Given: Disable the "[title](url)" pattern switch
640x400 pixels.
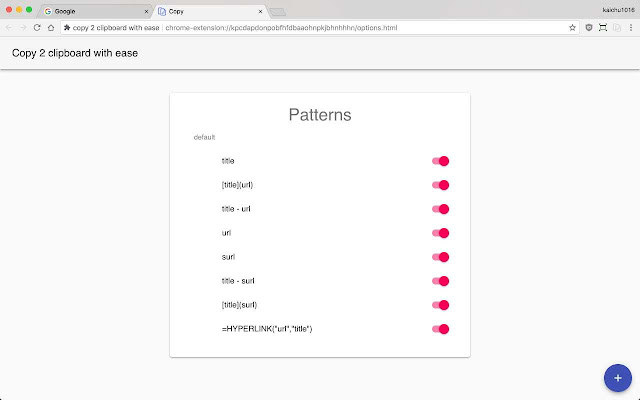Looking at the screenshot, I should 440,185.
